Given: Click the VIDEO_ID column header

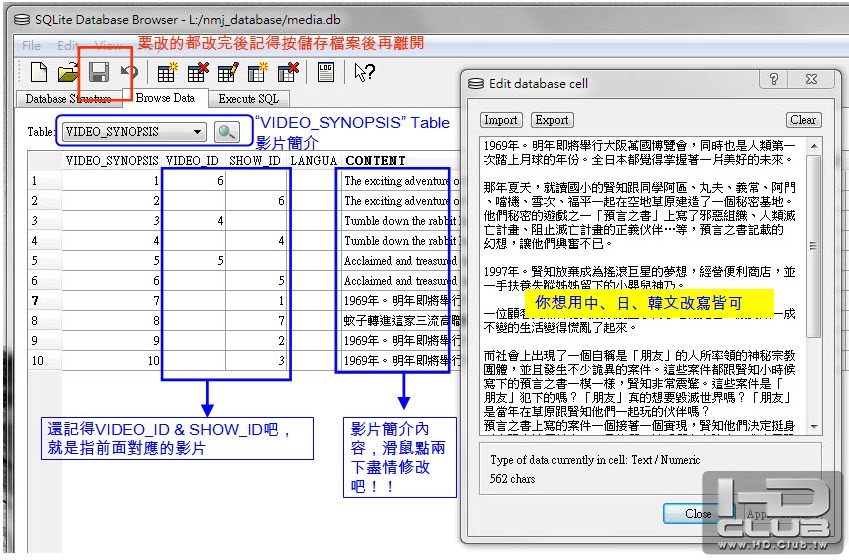Looking at the screenshot, I should [193, 161].
